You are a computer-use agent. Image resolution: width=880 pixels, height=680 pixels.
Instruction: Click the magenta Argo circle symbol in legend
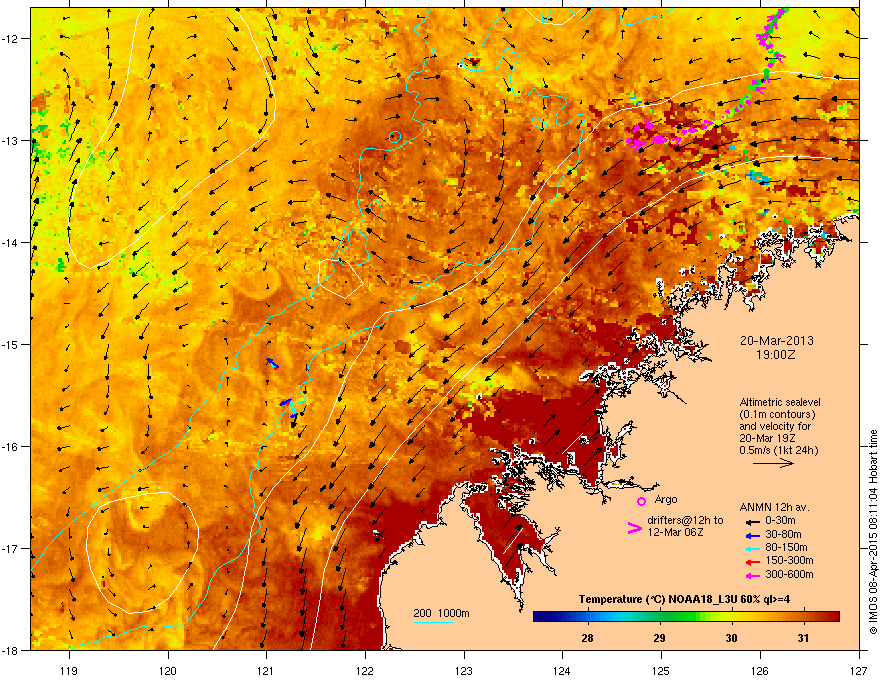tap(641, 501)
